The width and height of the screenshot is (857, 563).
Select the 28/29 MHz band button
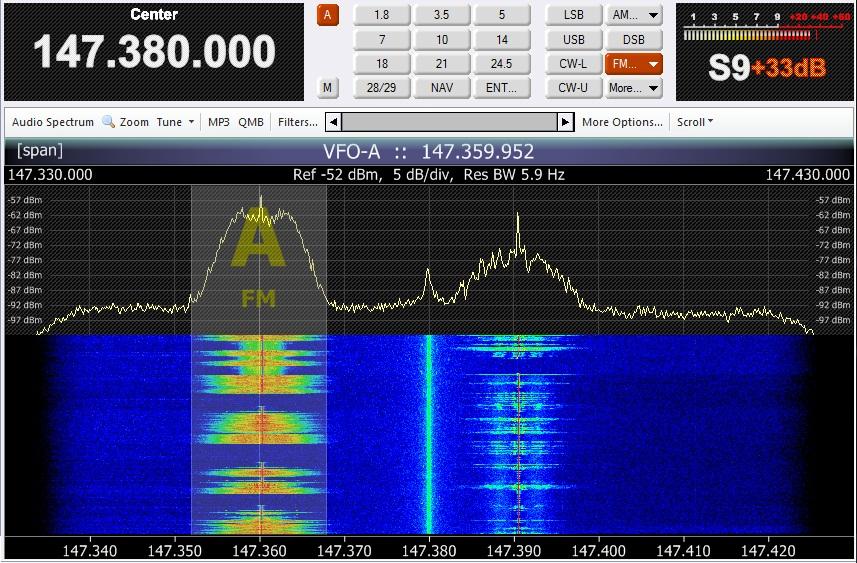coord(382,87)
